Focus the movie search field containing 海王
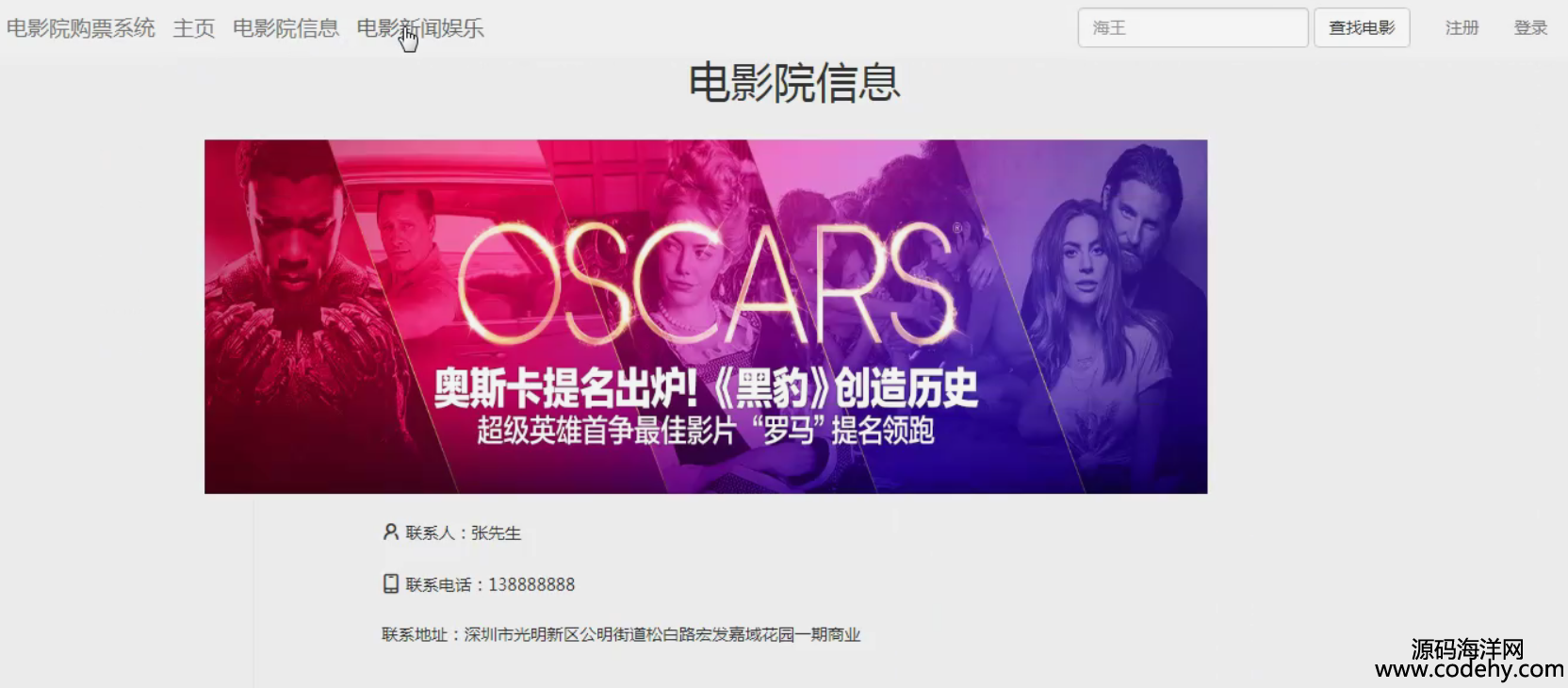1568x688 pixels. (x=1193, y=27)
